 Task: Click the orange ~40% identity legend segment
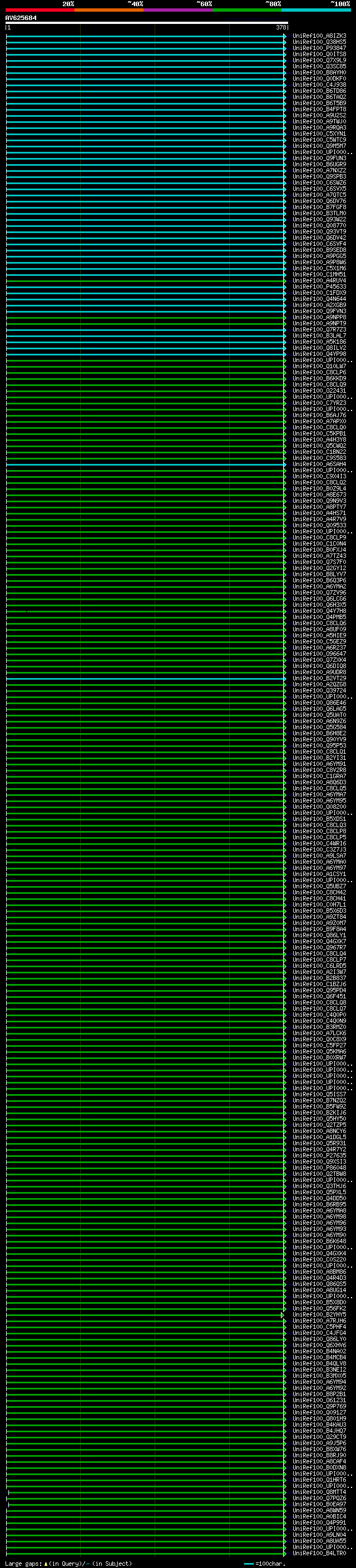(109, 10)
